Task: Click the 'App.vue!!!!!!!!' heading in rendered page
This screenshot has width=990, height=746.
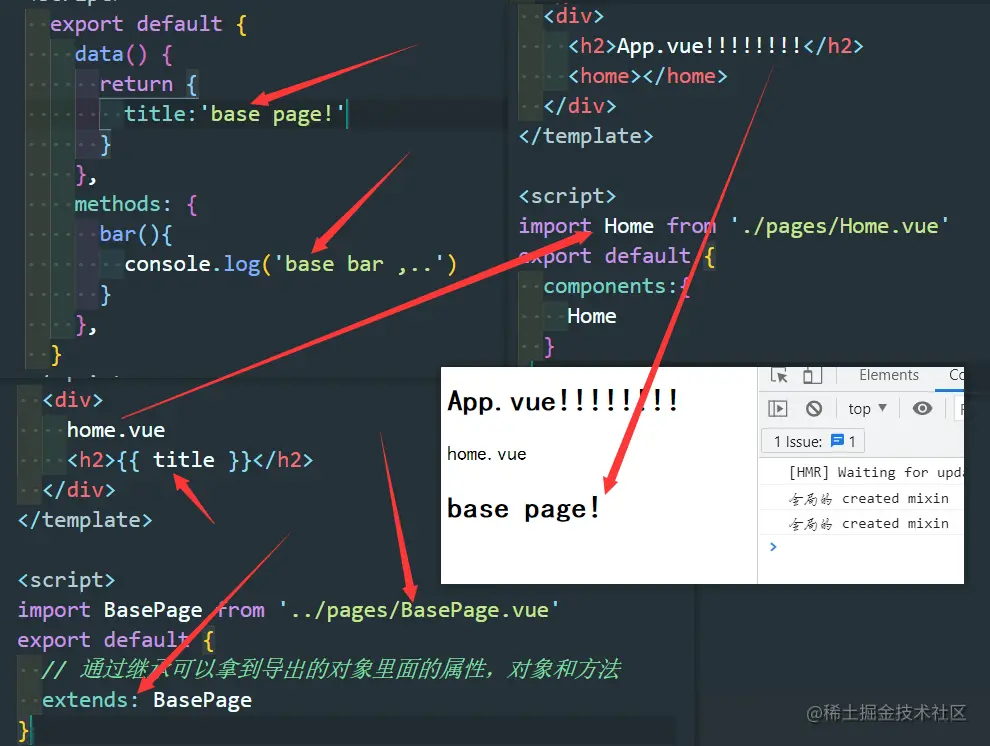Action: click(562, 401)
